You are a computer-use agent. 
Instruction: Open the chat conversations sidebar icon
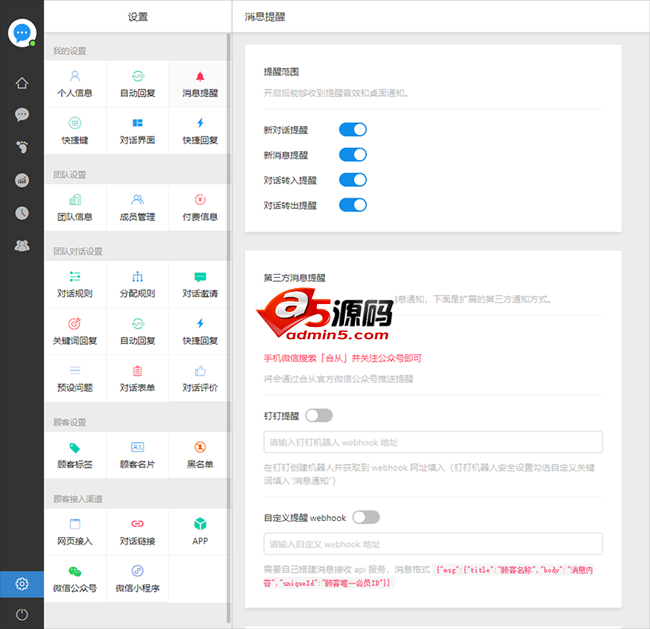[x=22, y=114]
